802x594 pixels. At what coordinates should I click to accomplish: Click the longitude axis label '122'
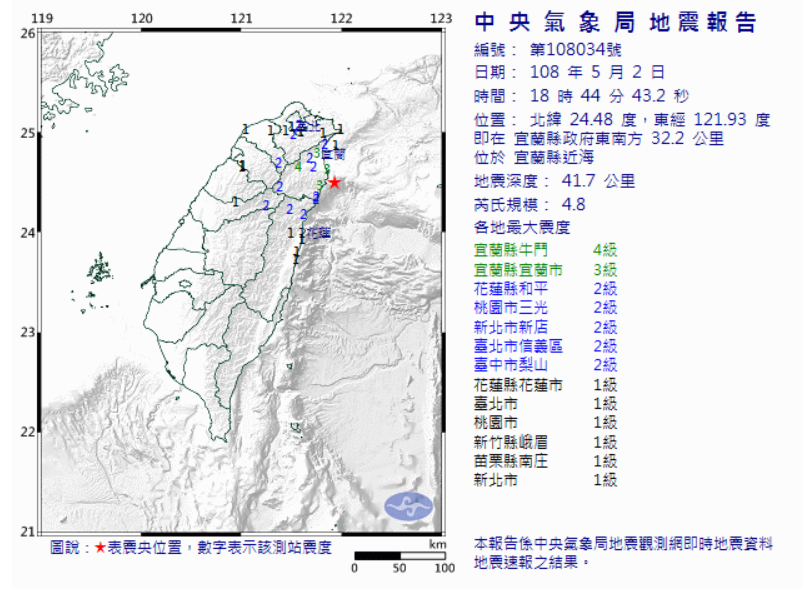(x=341, y=19)
